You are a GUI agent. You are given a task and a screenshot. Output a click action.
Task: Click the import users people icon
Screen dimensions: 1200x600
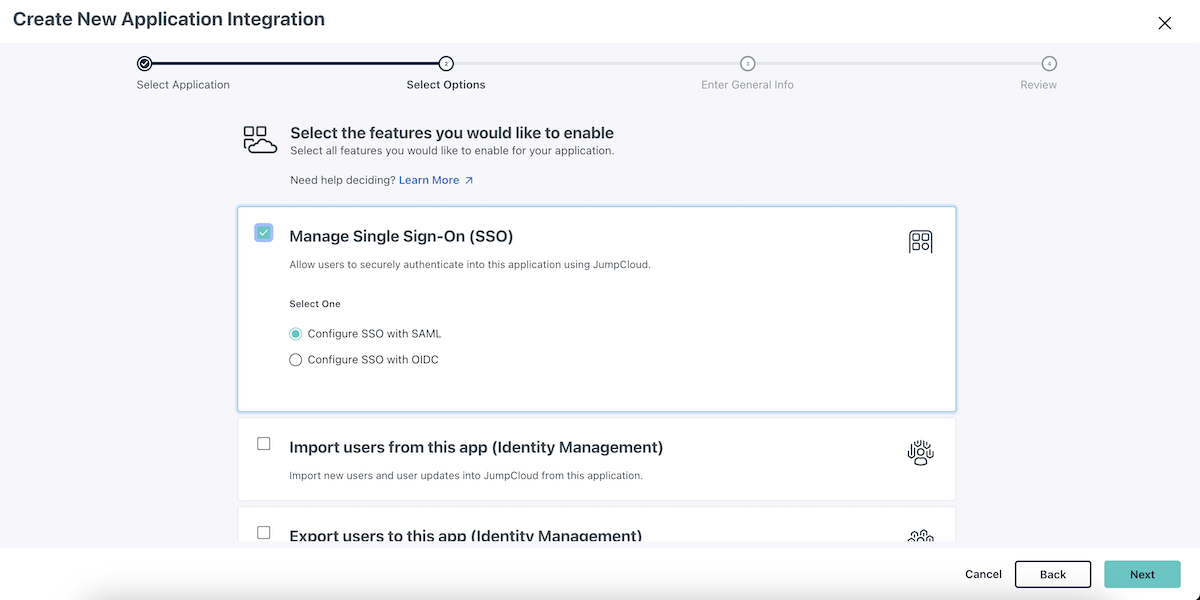pyautogui.click(x=920, y=453)
